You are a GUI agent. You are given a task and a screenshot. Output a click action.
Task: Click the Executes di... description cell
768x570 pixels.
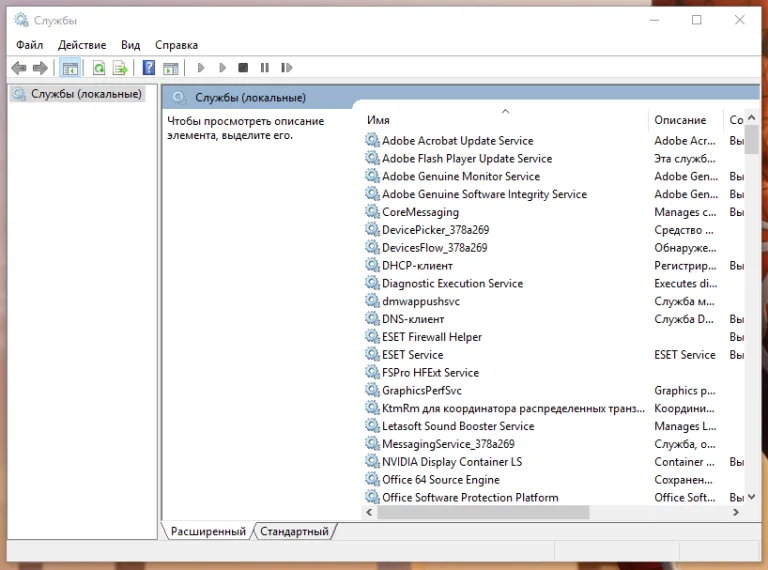click(685, 284)
